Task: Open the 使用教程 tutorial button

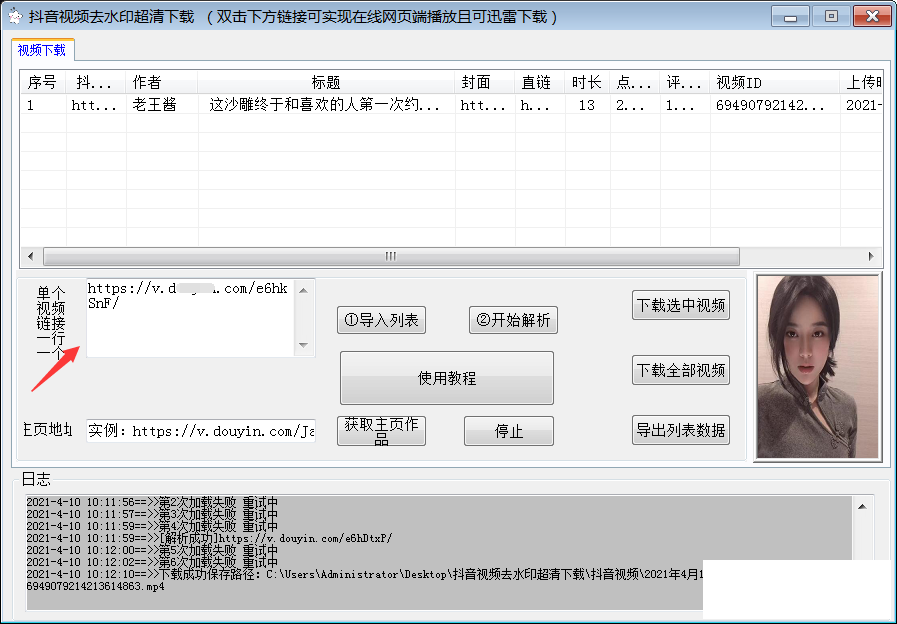Action: 447,378
